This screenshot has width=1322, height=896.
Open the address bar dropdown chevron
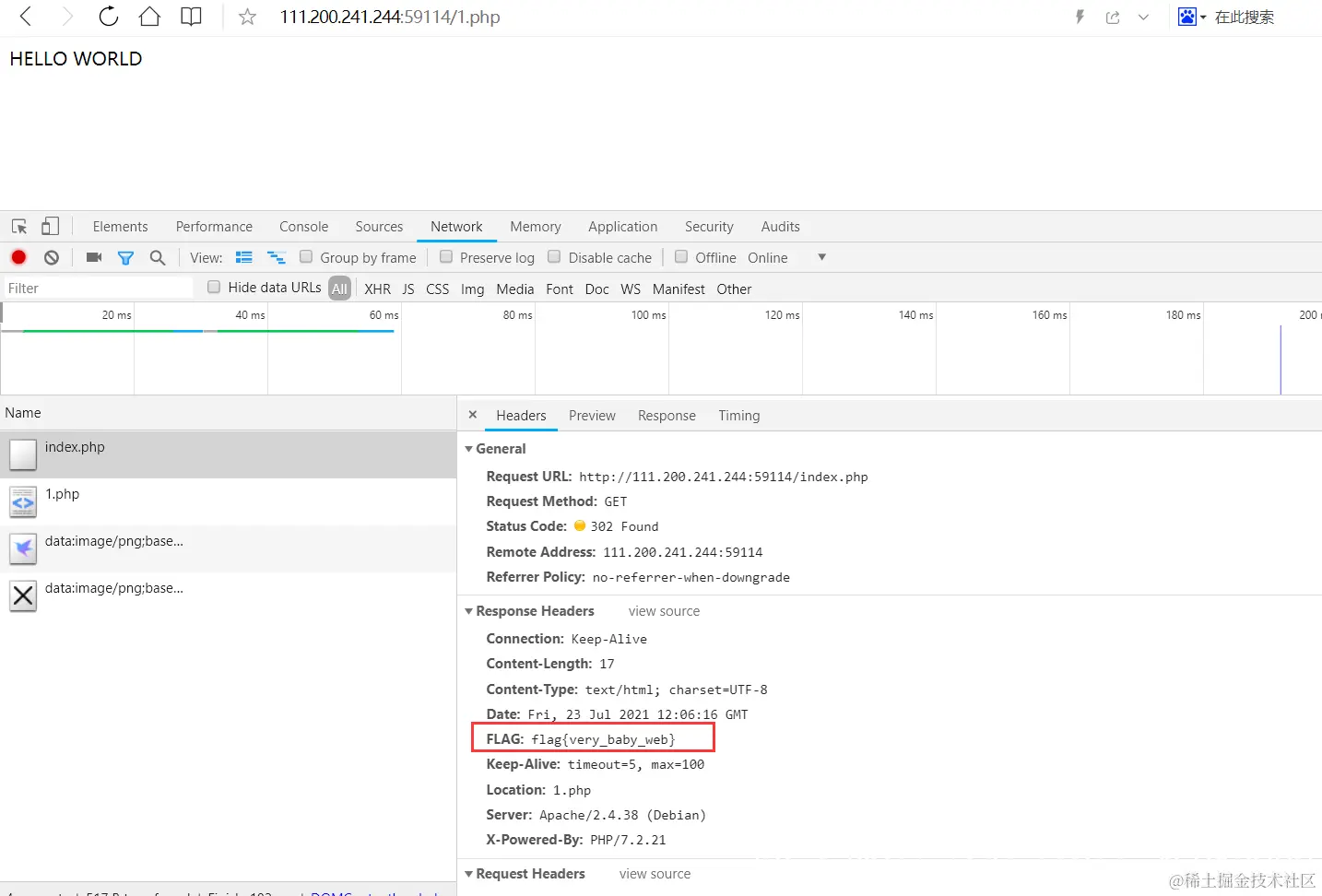(x=1143, y=17)
